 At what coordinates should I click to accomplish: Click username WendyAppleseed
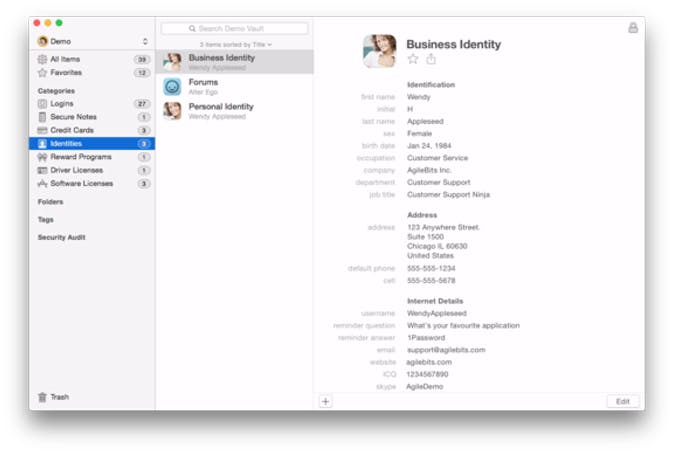tap(437, 313)
